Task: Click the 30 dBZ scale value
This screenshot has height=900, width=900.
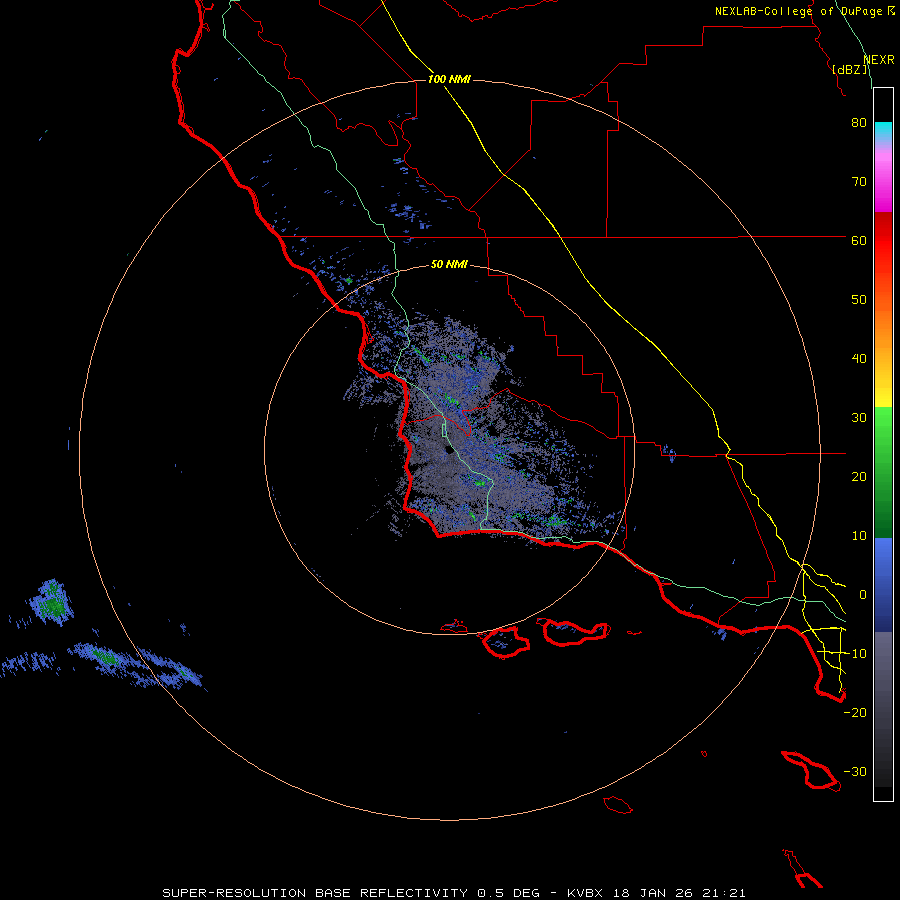Action: (859, 418)
